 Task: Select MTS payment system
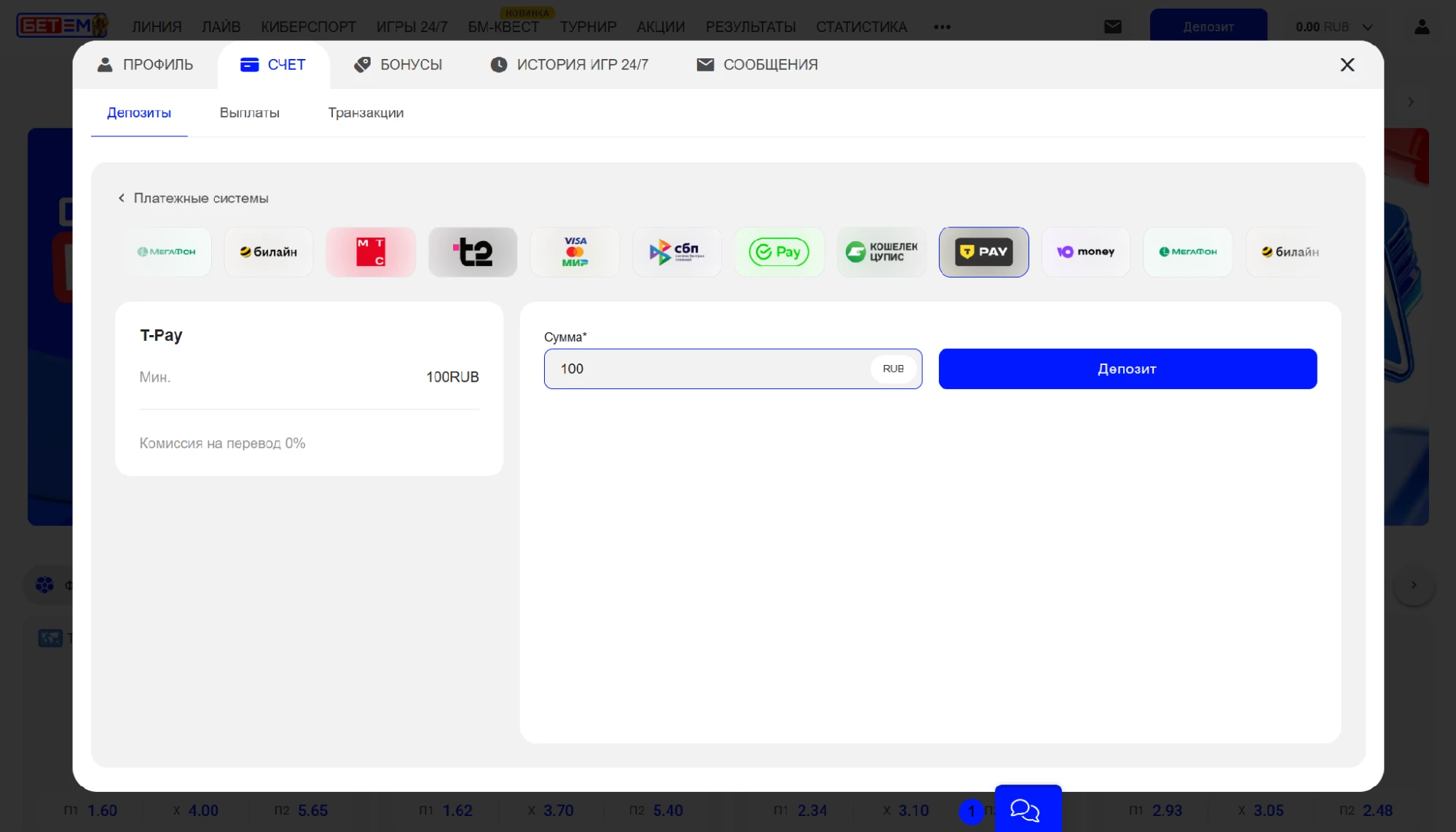click(x=371, y=252)
